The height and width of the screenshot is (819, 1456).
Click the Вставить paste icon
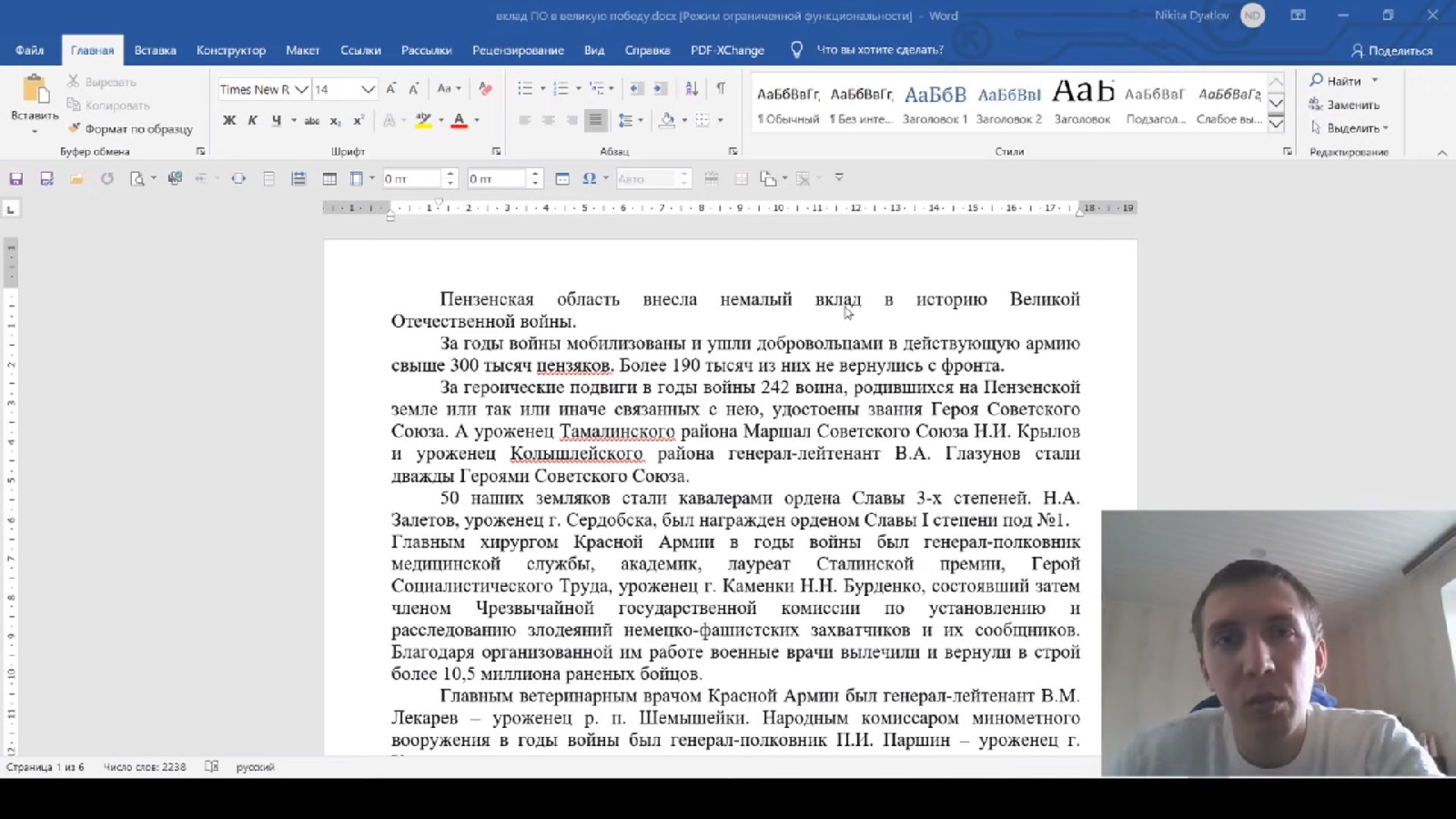tap(35, 91)
